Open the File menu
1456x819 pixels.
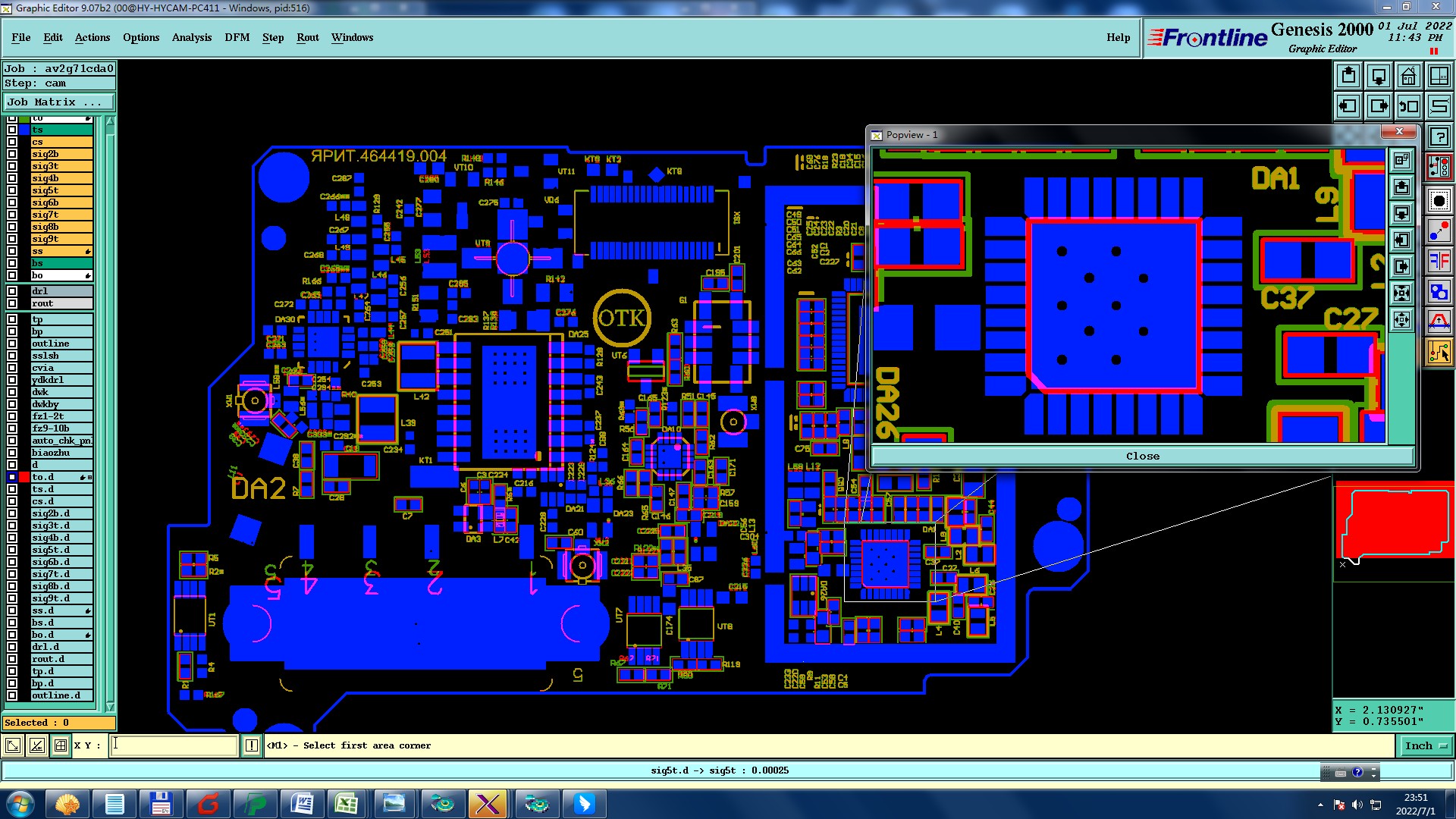point(21,37)
